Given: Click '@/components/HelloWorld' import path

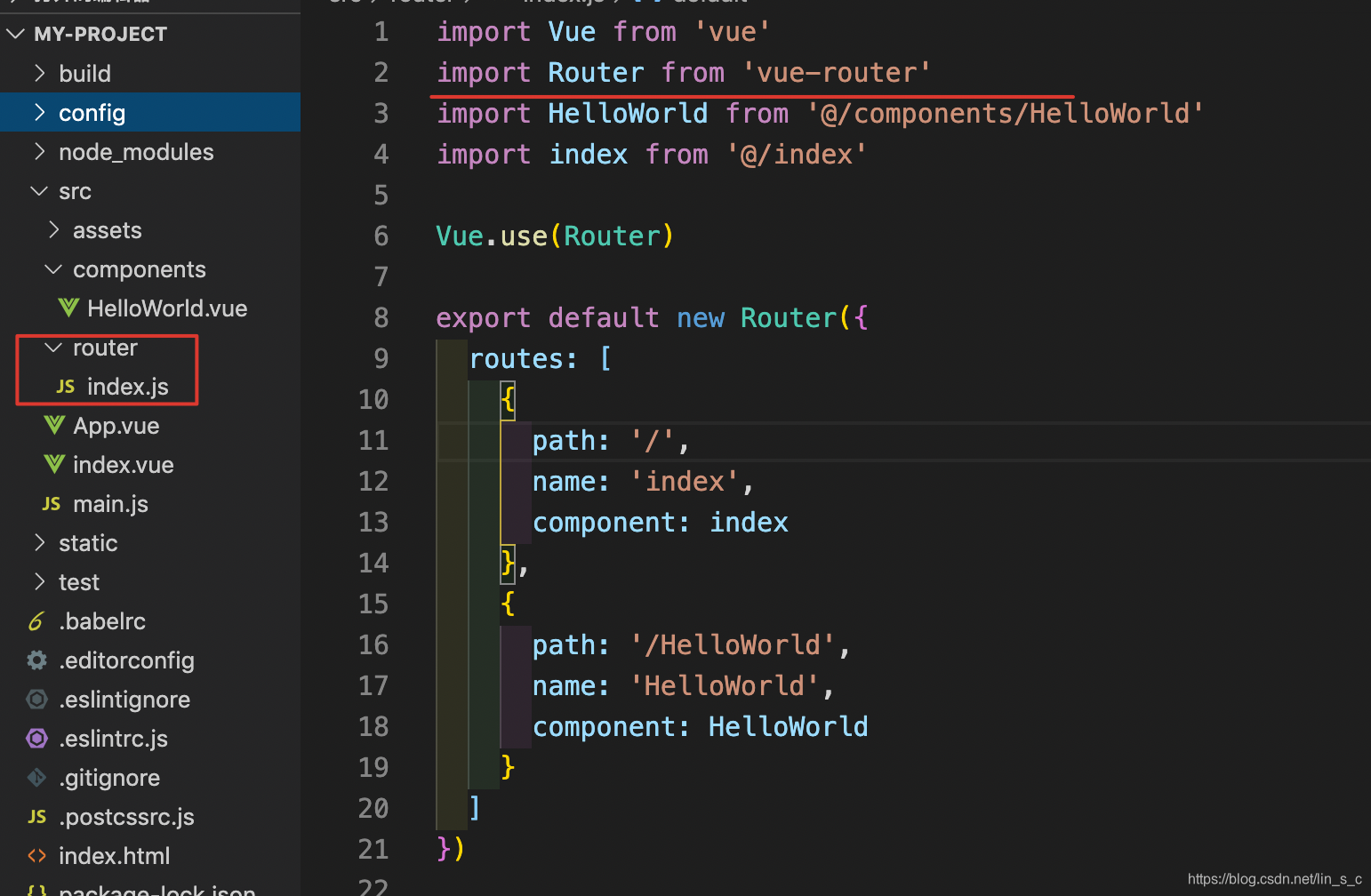Looking at the screenshot, I should (x=1006, y=113).
